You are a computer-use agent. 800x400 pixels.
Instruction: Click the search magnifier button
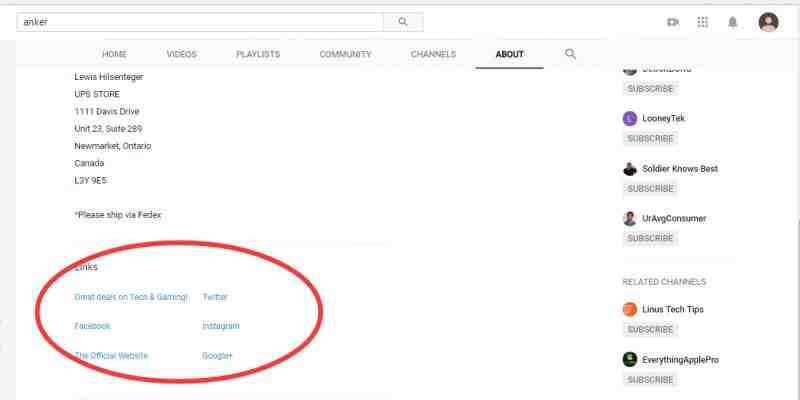click(403, 22)
